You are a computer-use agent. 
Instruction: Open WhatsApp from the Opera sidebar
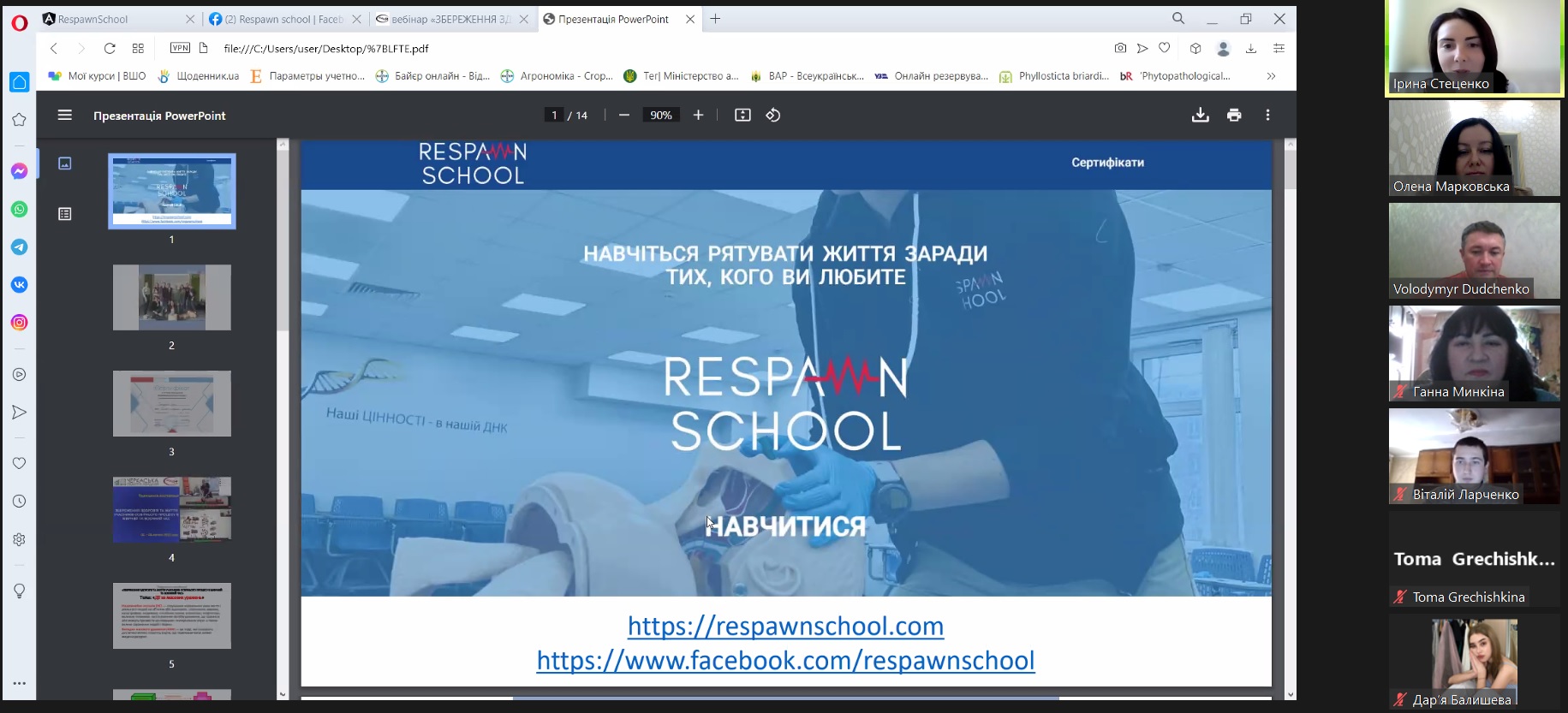point(19,209)
